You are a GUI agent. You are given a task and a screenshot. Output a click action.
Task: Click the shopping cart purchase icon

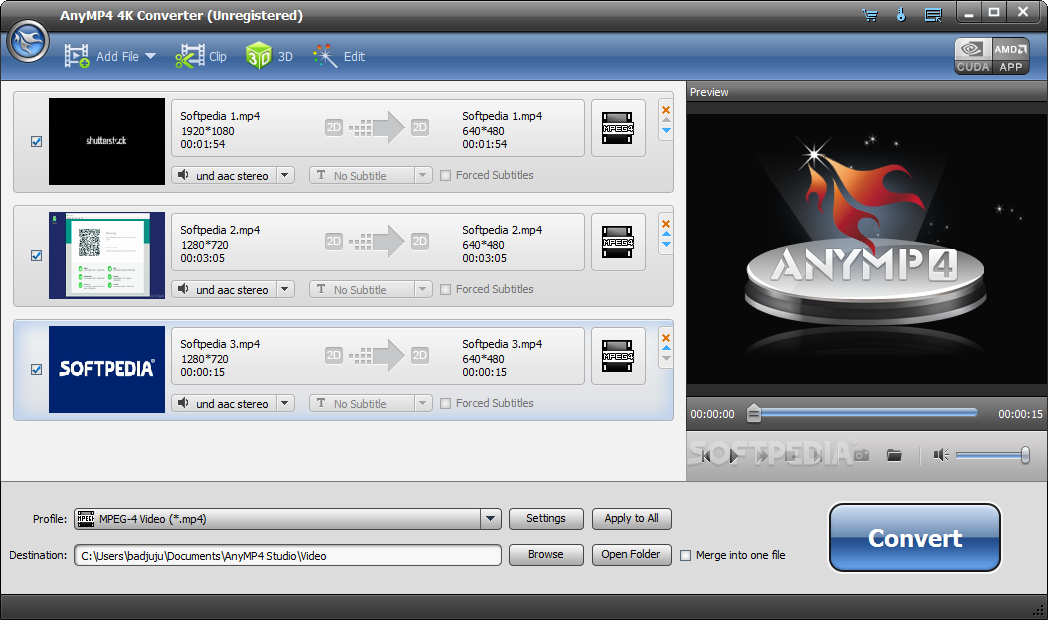(x=870, y=15)
